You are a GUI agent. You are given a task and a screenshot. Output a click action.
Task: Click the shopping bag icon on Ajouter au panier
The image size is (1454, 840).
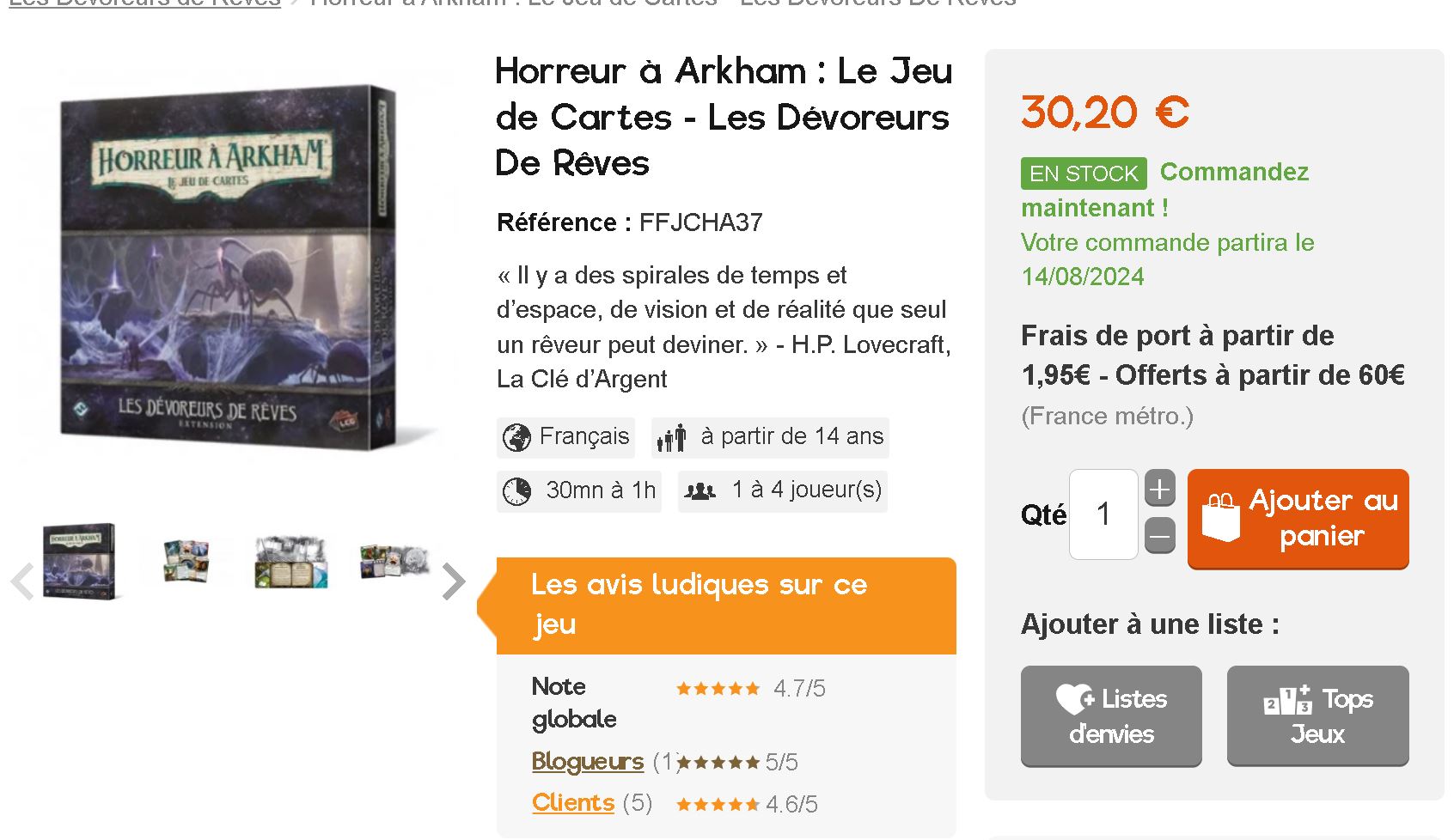coord(1220,516)
